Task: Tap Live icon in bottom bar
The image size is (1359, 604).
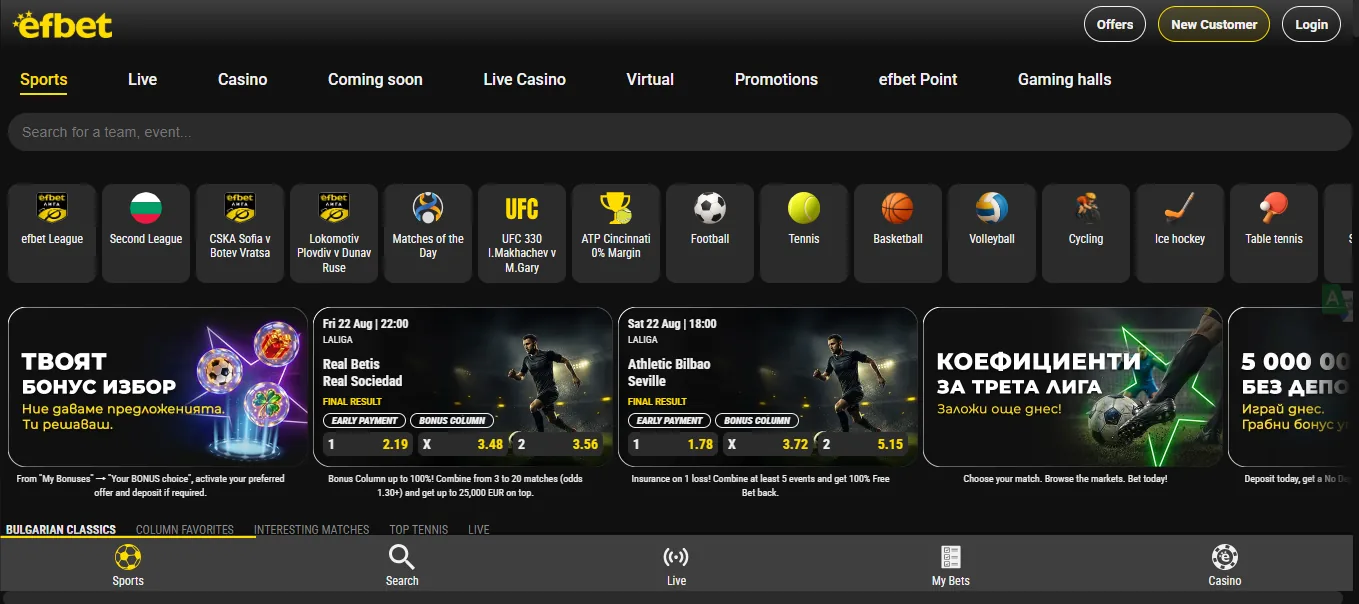Action: (x=676, y=565)
